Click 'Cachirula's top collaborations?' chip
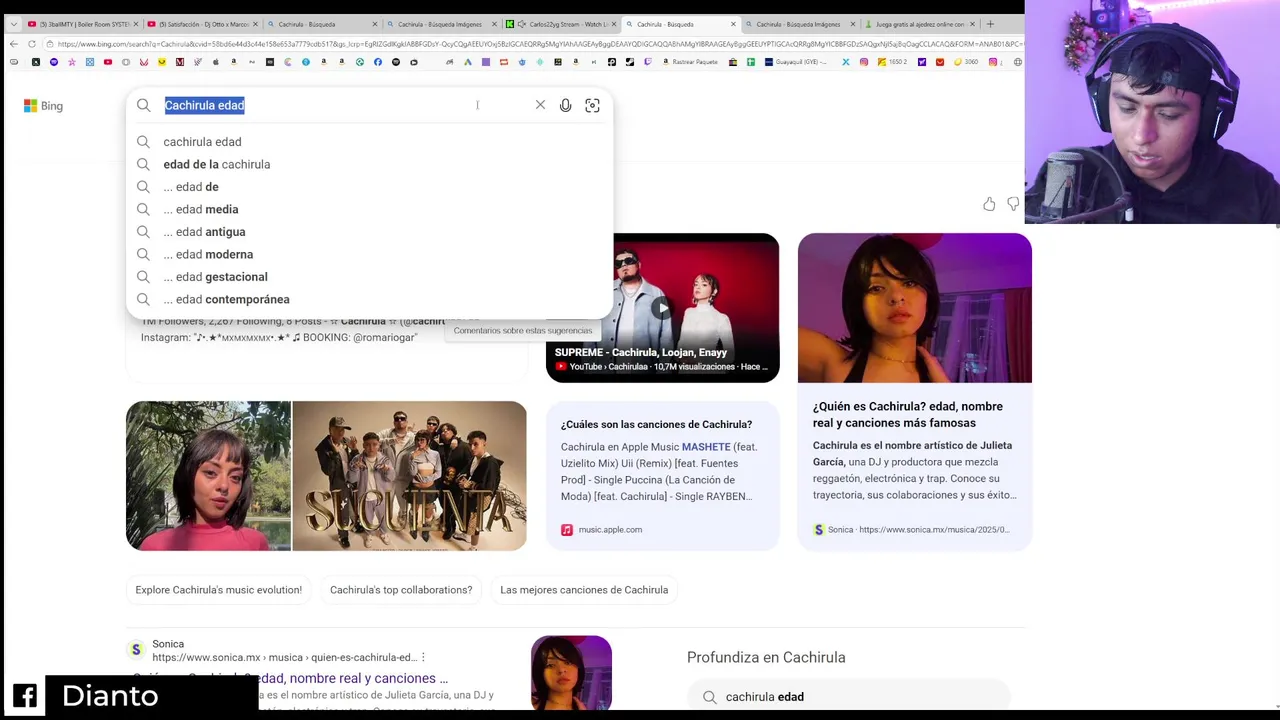Screen dimensions: 1280x720 click(401, 590)
